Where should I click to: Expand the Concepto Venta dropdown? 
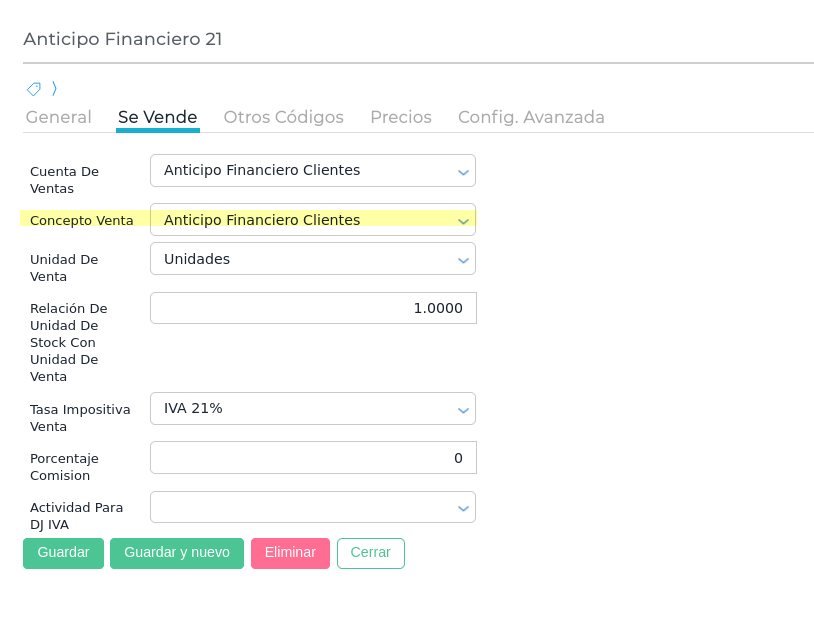pyautogui.click(x=313, y=220)
